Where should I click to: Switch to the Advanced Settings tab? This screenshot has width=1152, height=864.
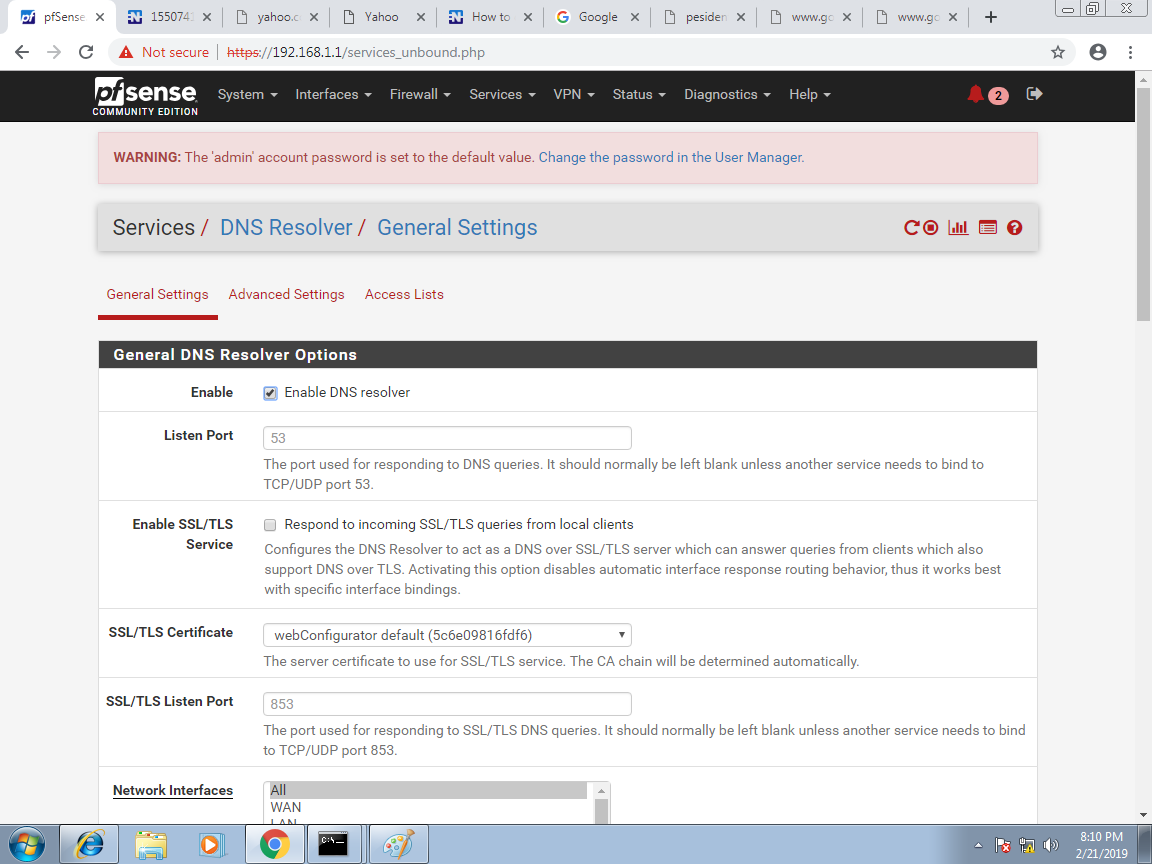287,295
